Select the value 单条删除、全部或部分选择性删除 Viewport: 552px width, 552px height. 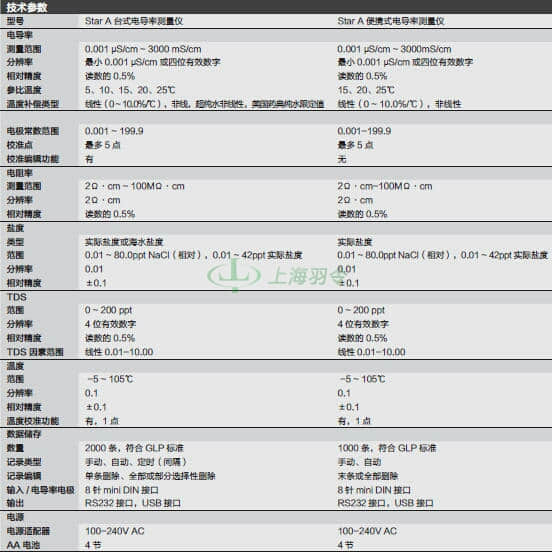tap(150, 476)
